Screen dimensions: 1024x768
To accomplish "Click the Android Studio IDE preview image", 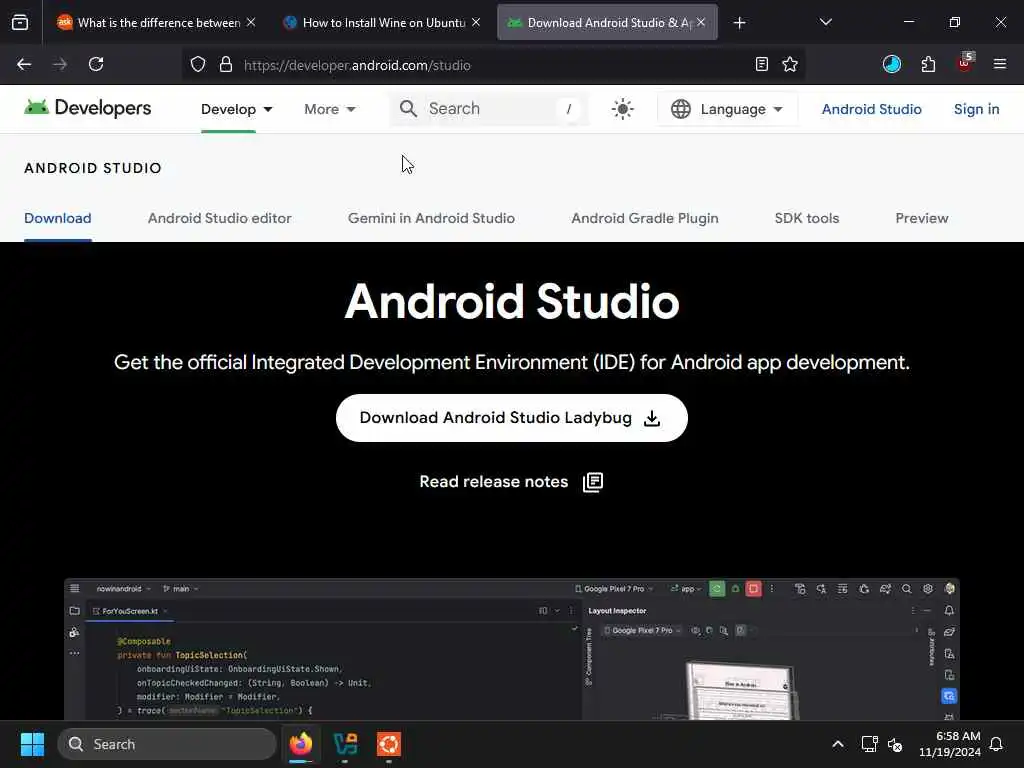I will pos(511,649).
